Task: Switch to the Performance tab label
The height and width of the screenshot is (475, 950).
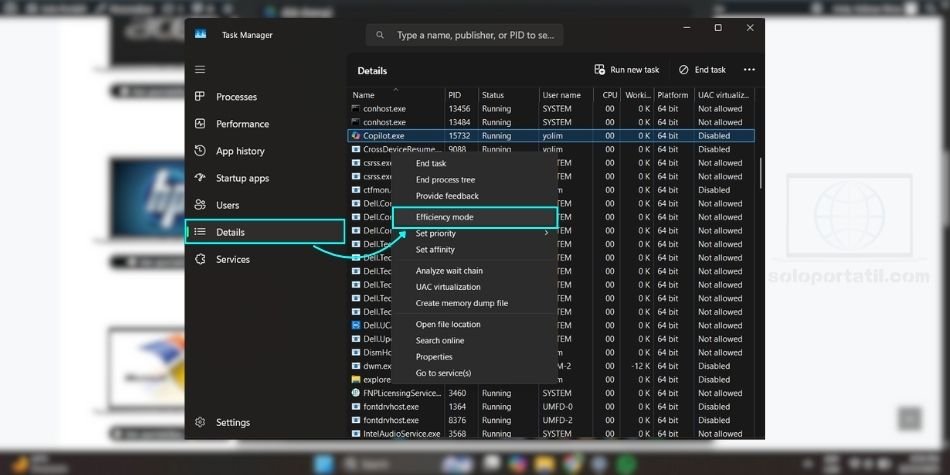Action: coord(242,124)
